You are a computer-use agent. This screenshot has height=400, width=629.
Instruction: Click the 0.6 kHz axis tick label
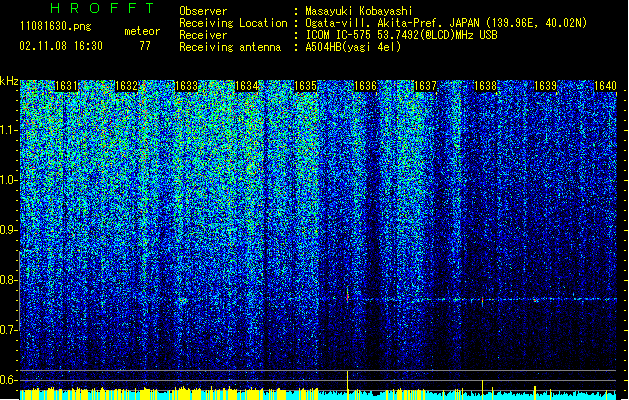point(8,380)
